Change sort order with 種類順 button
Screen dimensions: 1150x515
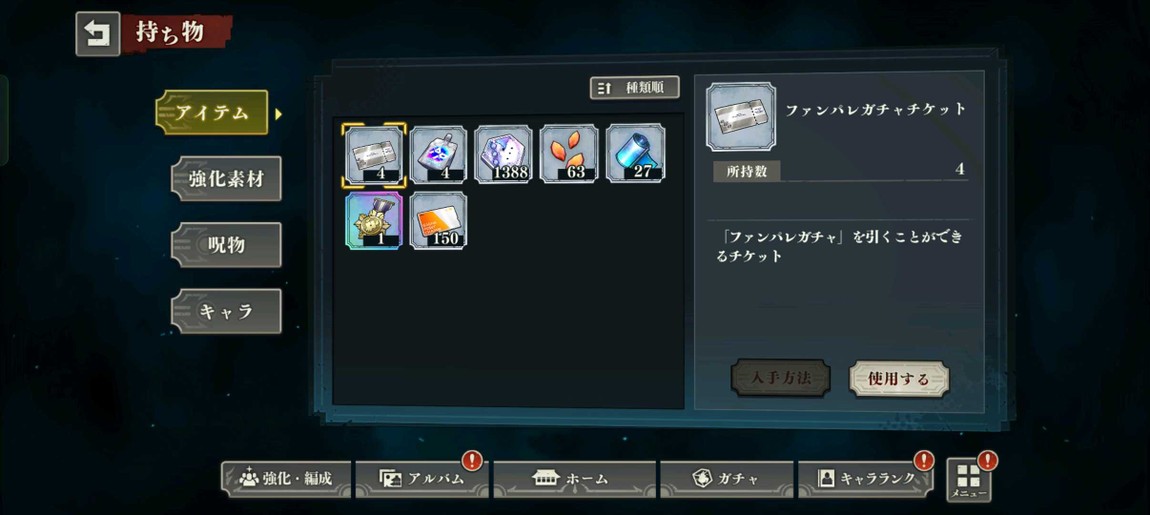coord(634,88)
